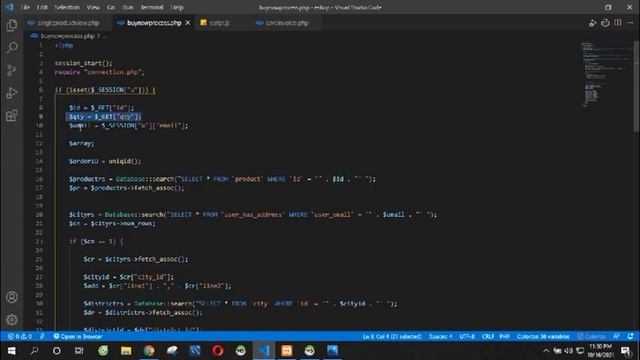
Task: Open the Help menu
Action: 177,7
